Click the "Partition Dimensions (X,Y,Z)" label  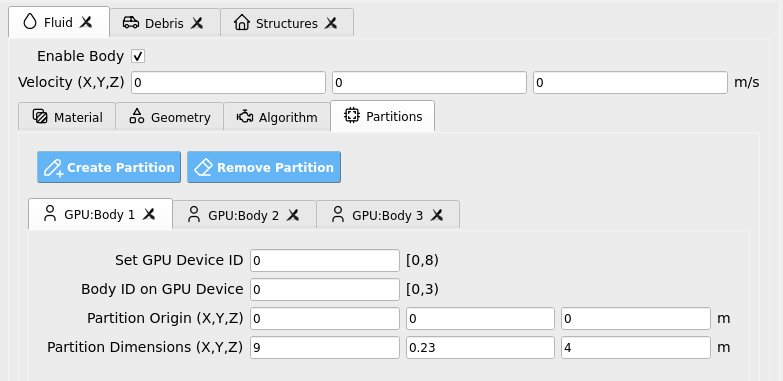pos(145,348)
